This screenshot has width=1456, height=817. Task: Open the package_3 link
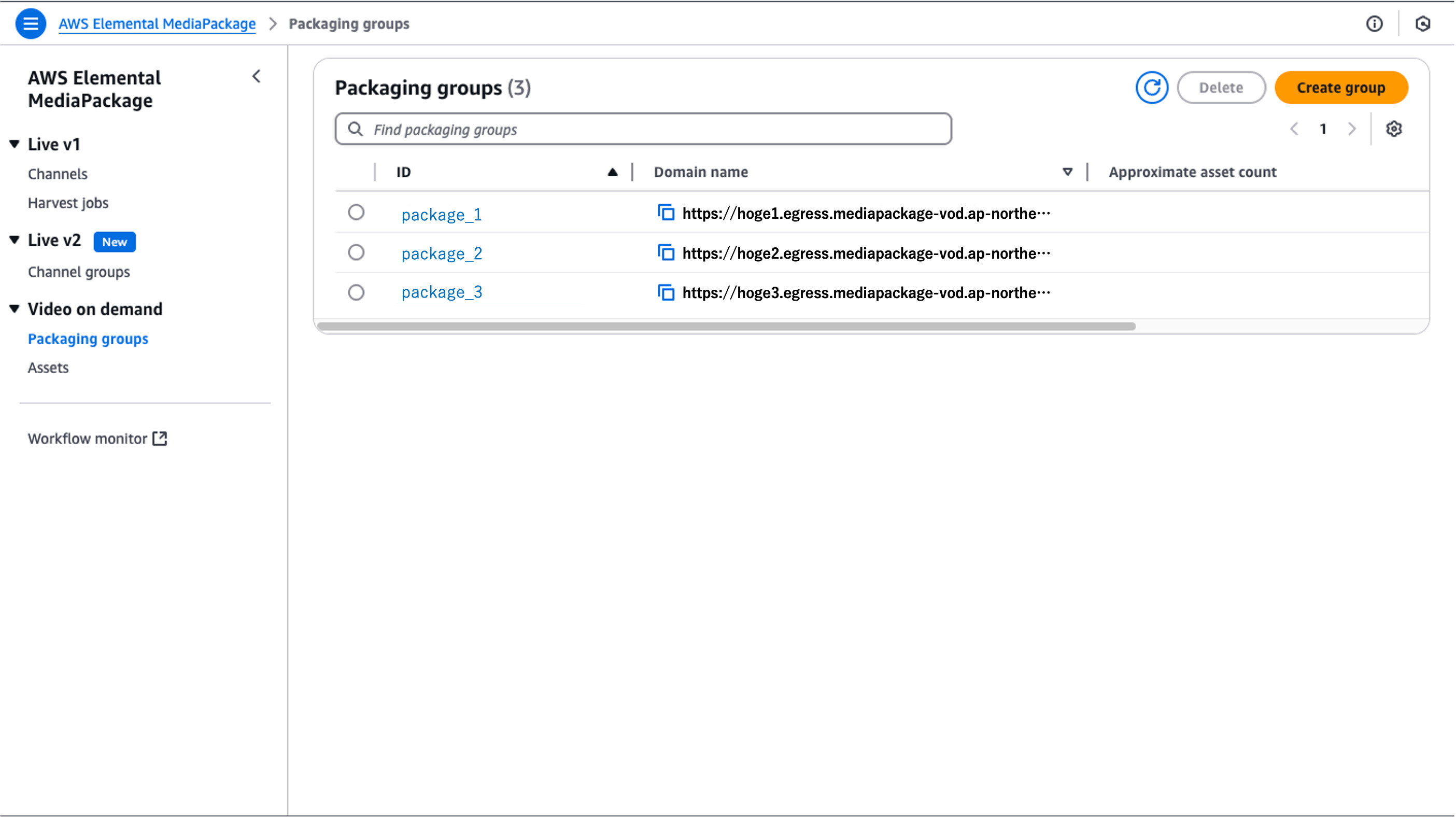click(442, 292)
